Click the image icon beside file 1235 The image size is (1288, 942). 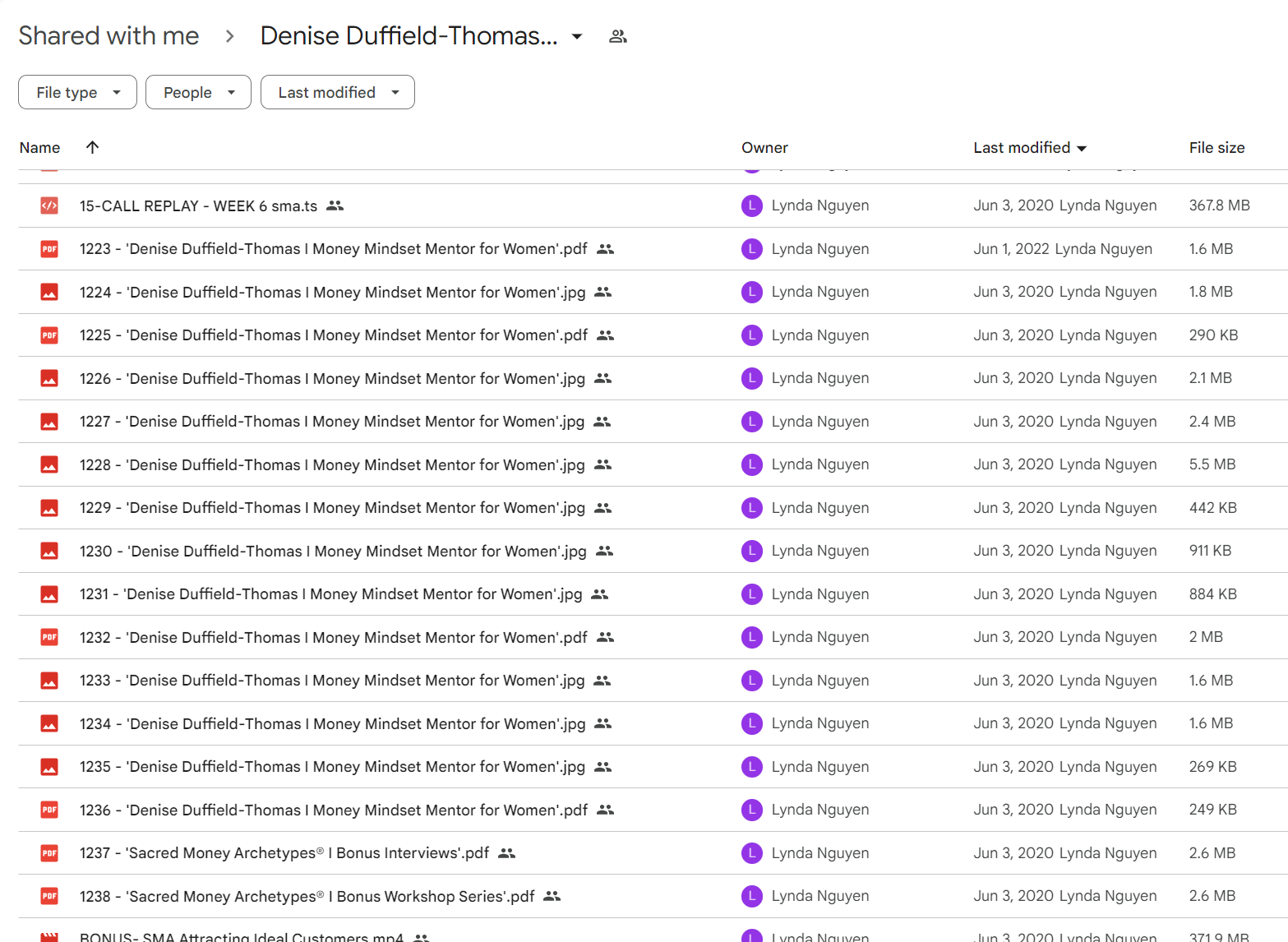click(x=49, y=767)
